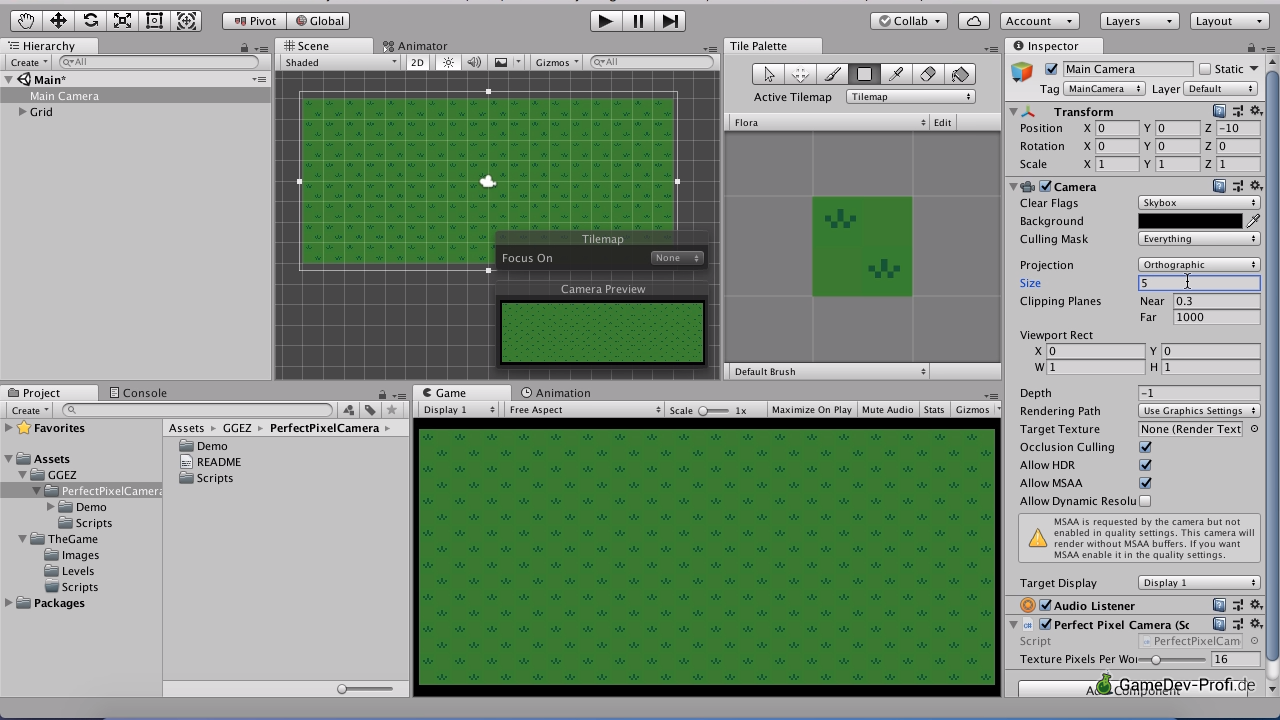This screenshot has height=720, width=1280.
Task: Select the Hand tool in toolbar
Action: [26, 20]
